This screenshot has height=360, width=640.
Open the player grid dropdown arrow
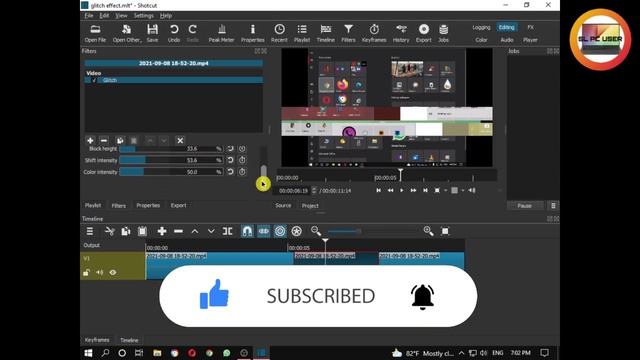pyautogui.click(x=462, y=190)
